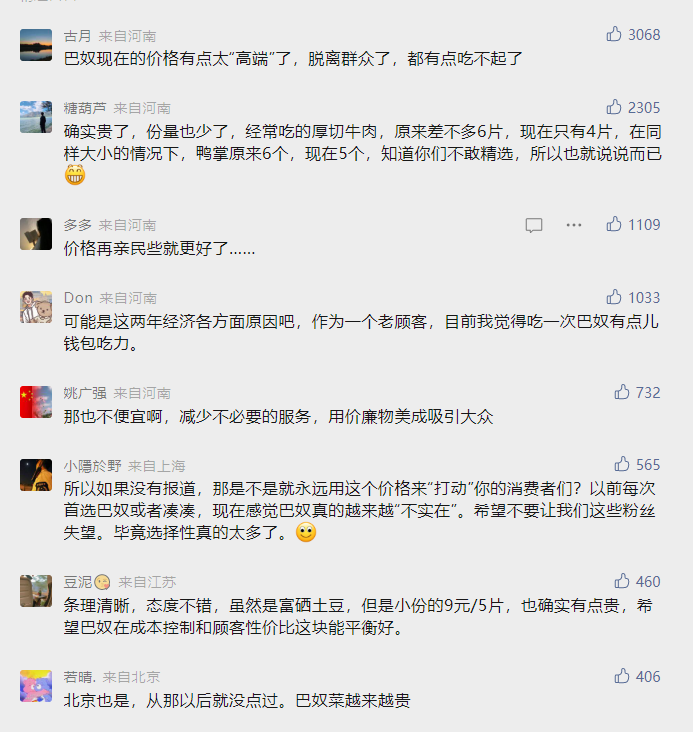
Task: Like 古月's comment with 3068 likes
Action: point(614,34)
